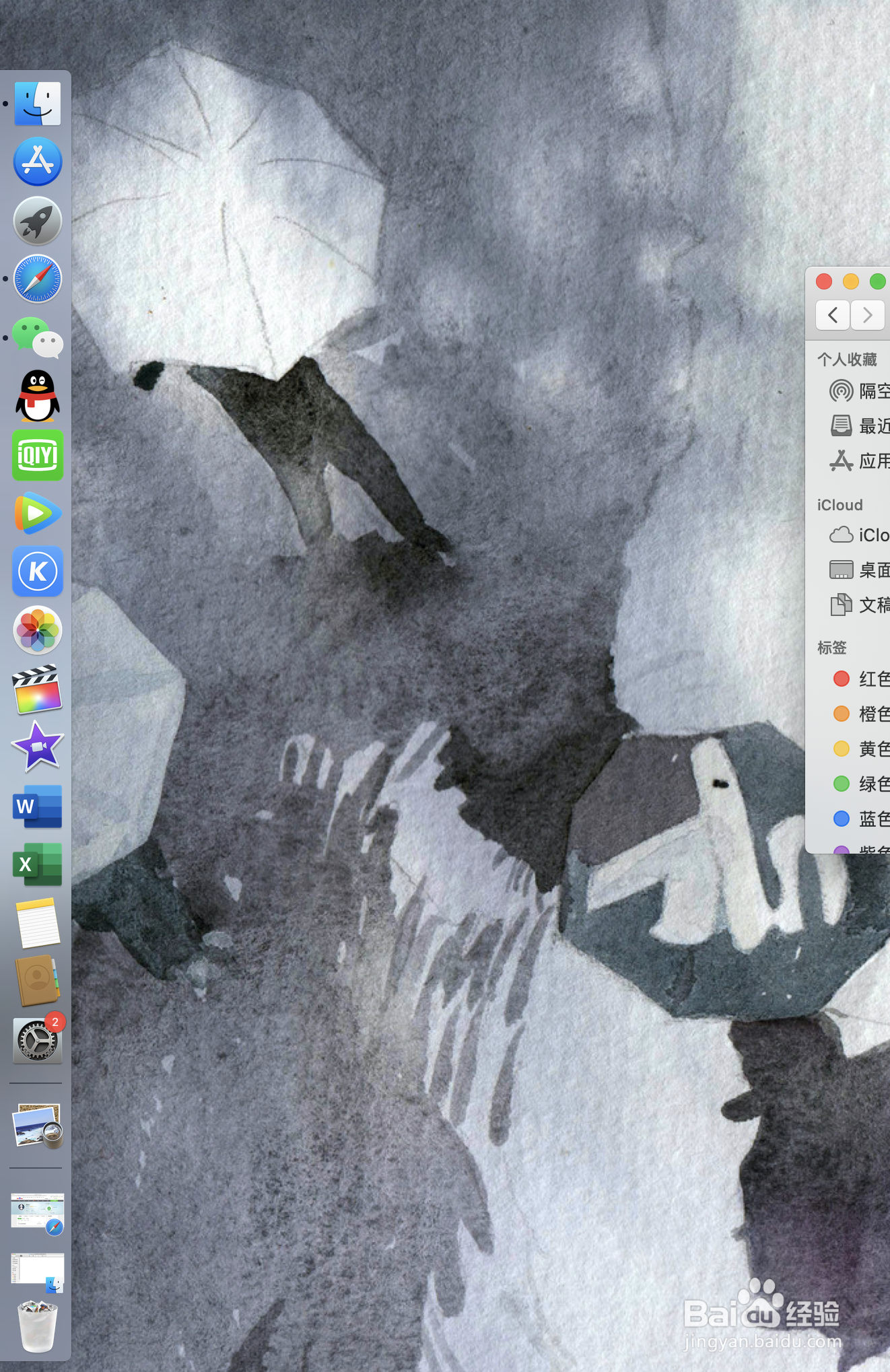Click the 标签 sidebar section header
This screenshot has height=1372, width=890.
(831, 648)
